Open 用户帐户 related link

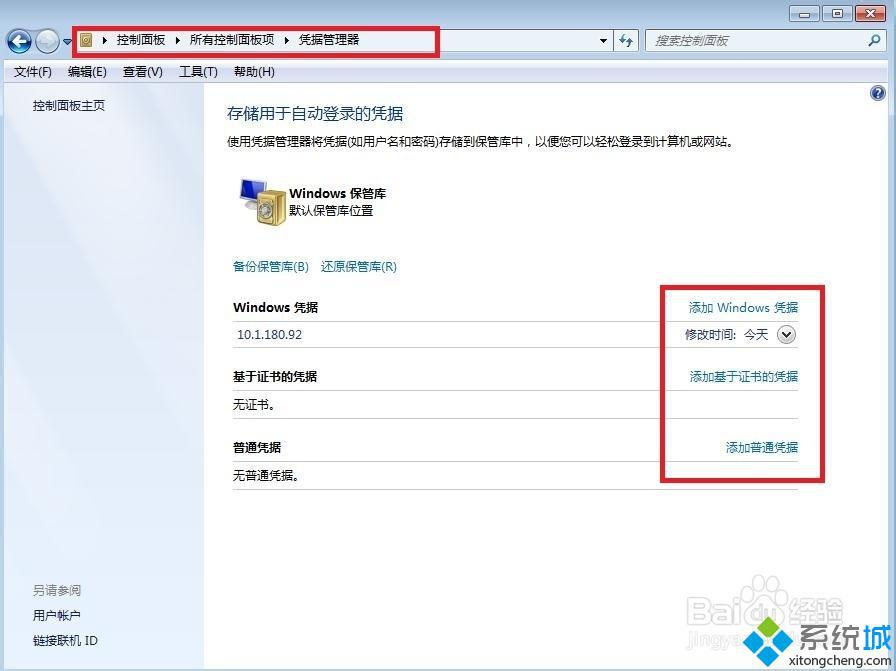click(57, 616)
